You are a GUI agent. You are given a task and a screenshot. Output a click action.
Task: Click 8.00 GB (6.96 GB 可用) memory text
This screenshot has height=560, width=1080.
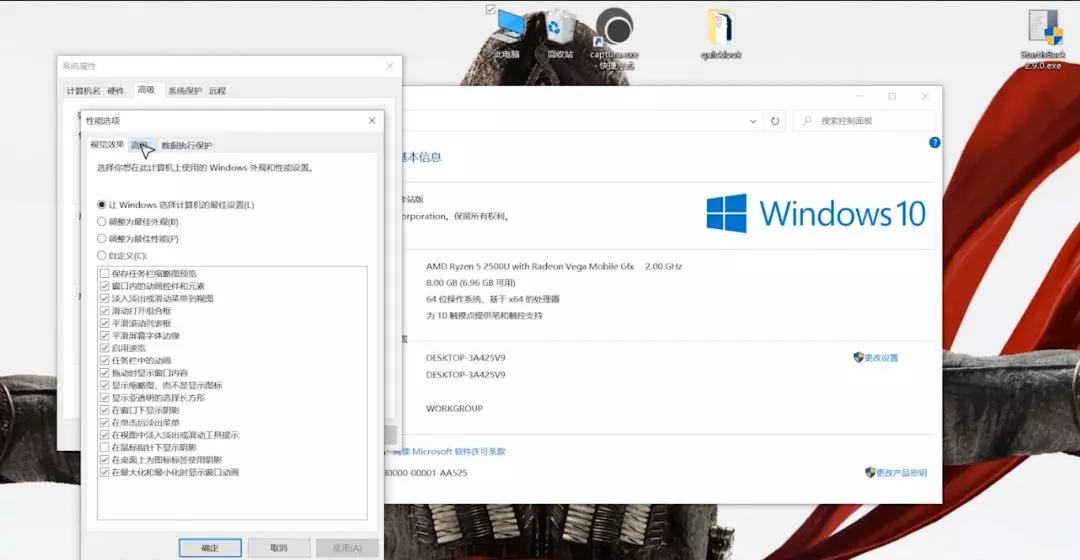point(470,282)
